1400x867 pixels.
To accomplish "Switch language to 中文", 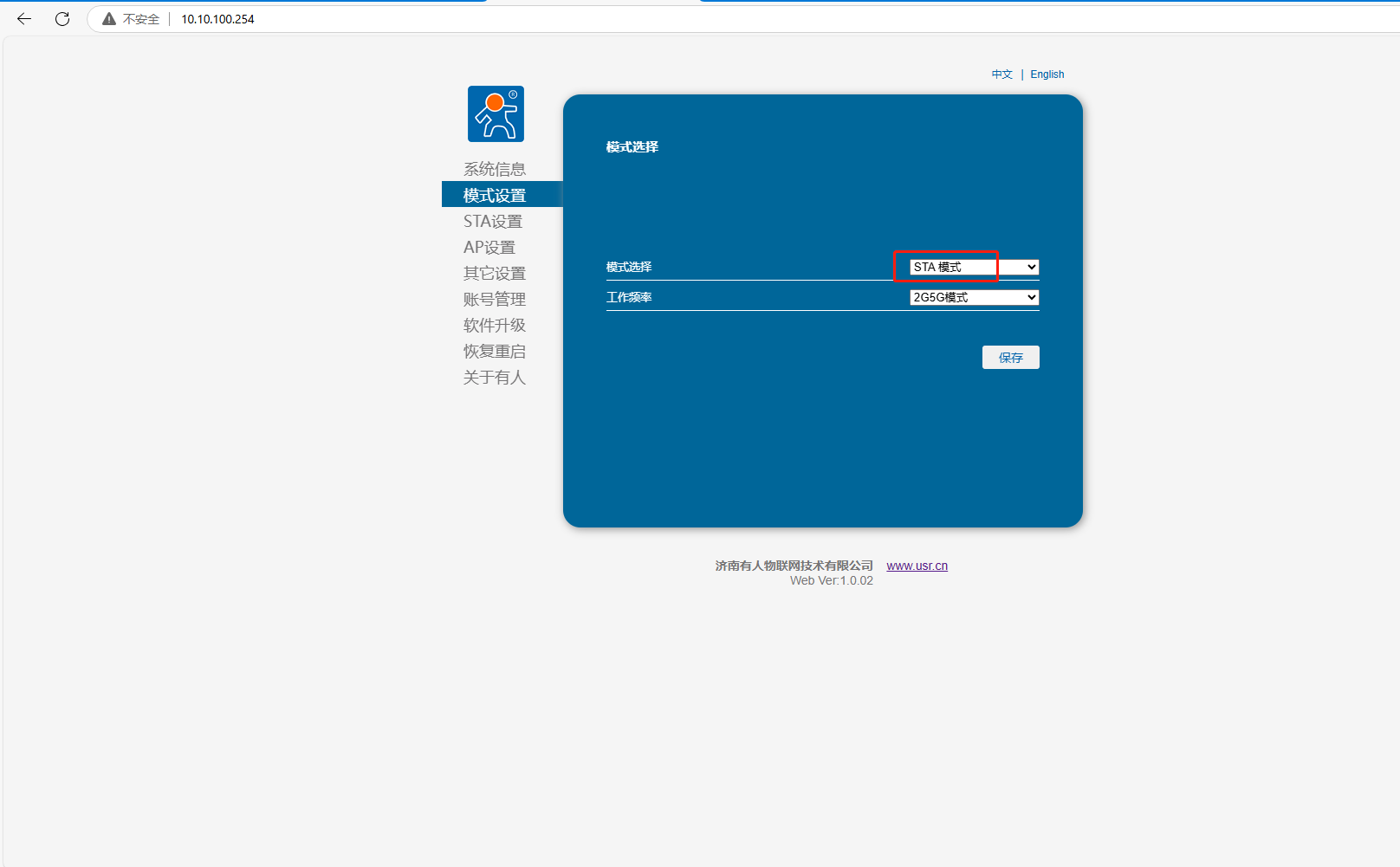I will pyautogui.click(x=1001, y=74).
